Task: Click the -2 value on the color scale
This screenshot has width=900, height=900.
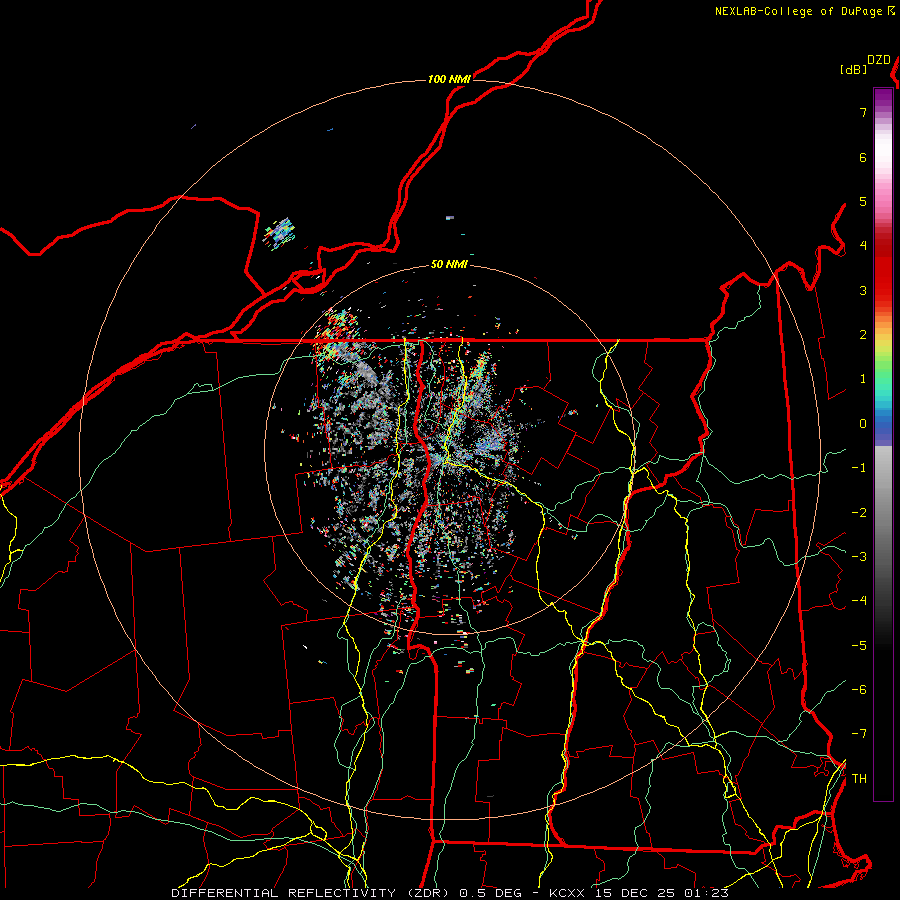Action: 859,513
